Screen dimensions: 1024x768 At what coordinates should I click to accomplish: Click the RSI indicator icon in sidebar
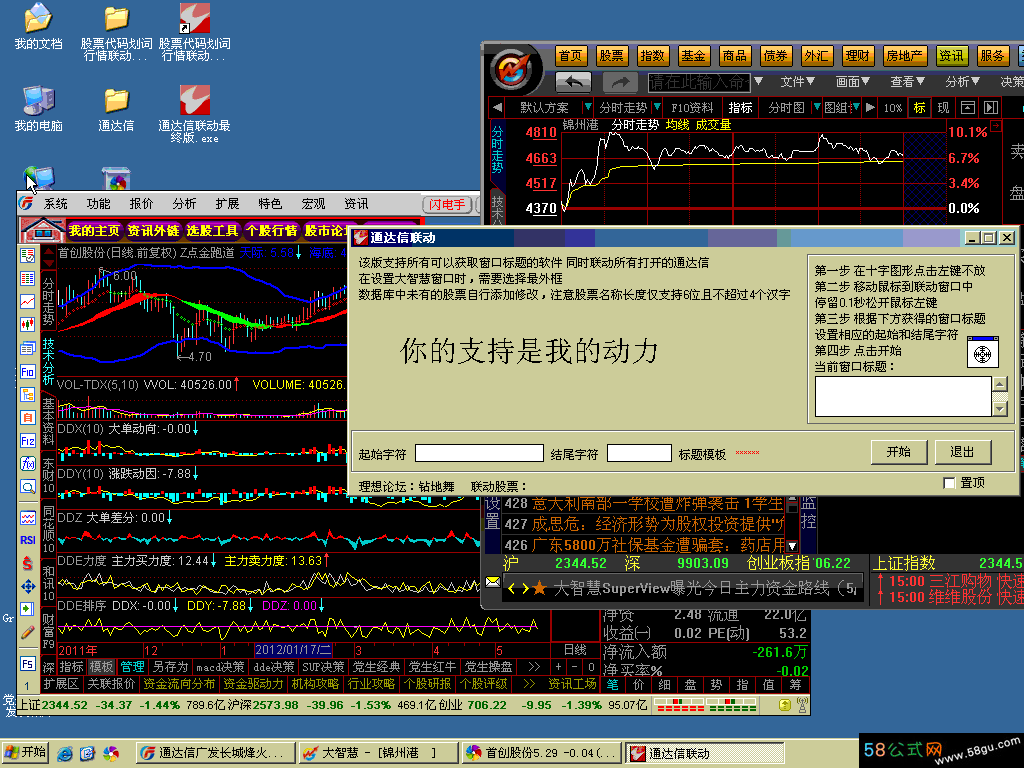(27, 540)
